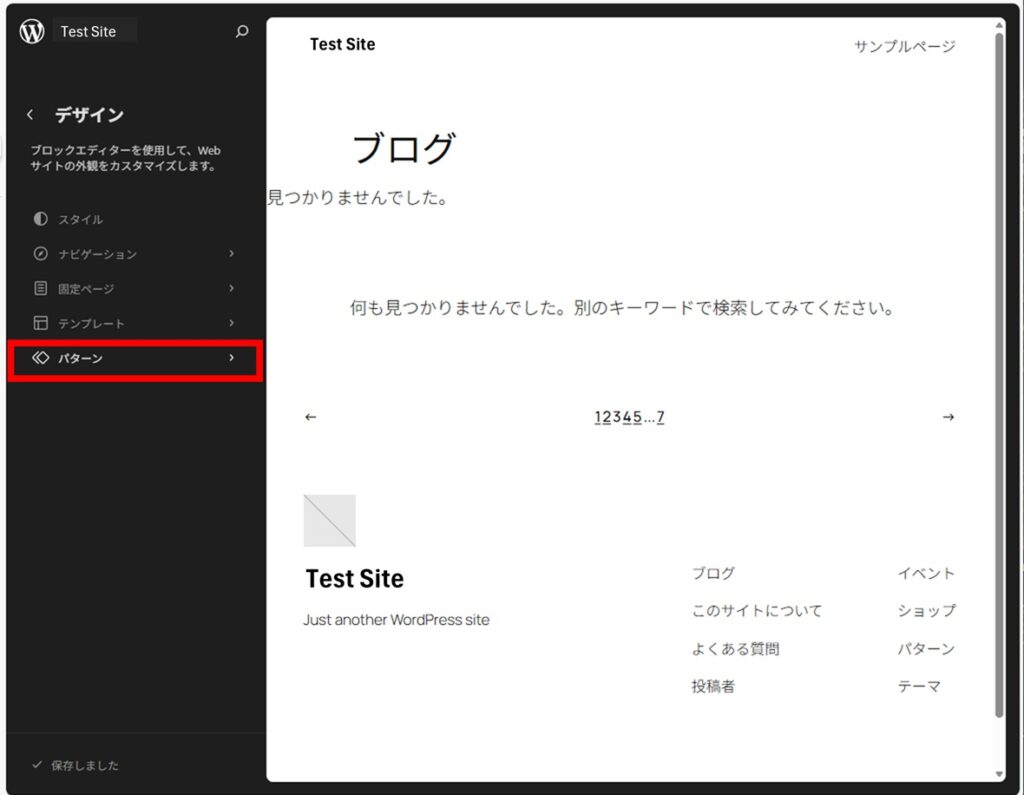Click the テンプレート layout icon
This screenshot has width=1024, height=795.
[x=40, y=324]
